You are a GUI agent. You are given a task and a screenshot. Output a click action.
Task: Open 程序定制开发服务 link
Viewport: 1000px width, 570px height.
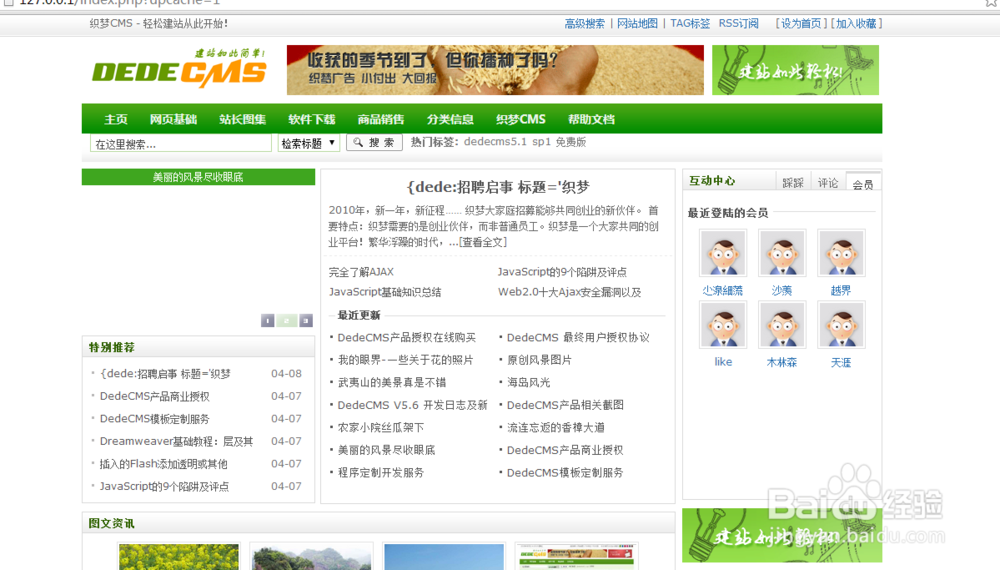click(381, 472)
